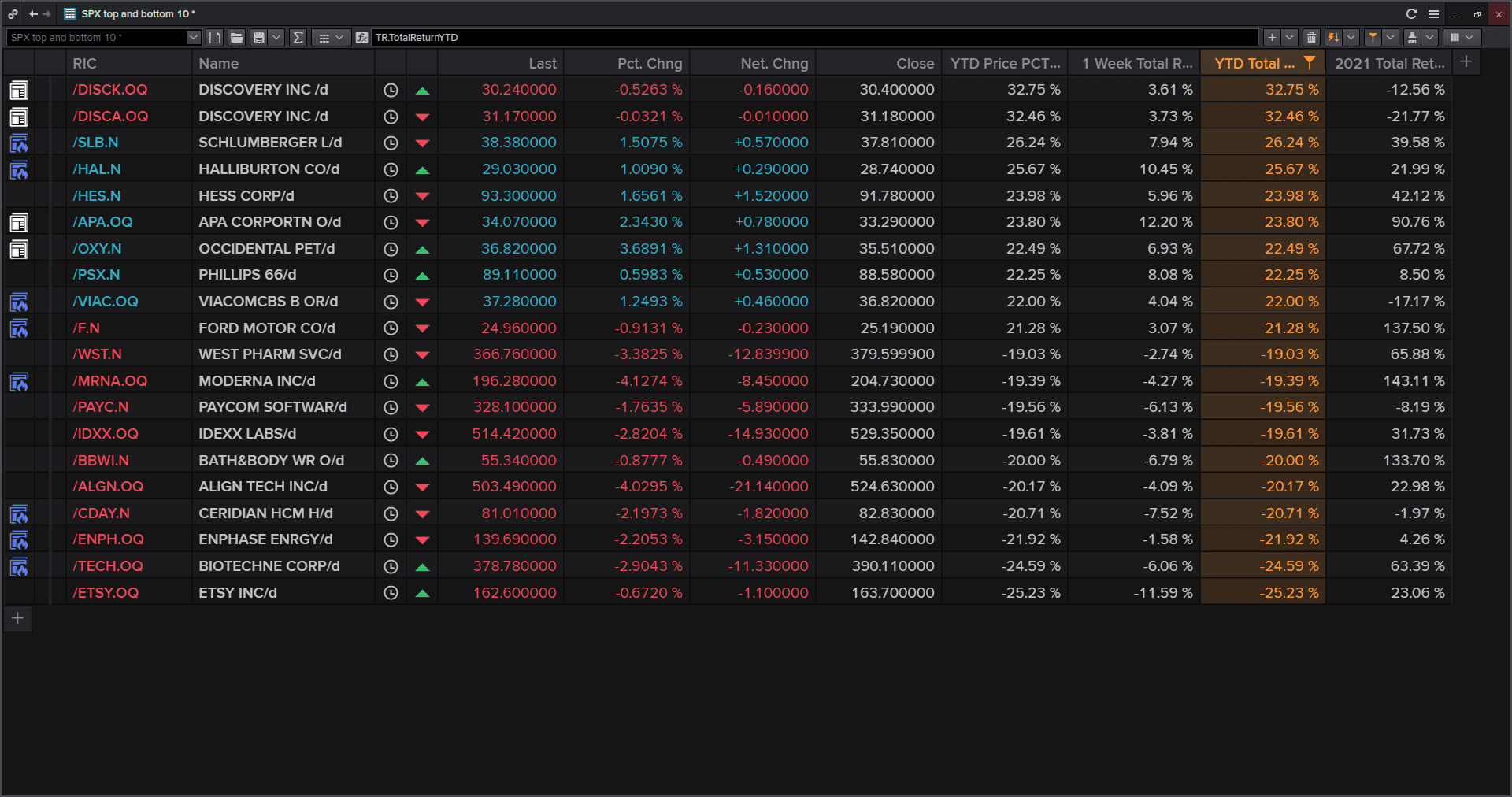Image resolution: width=1512 pixels, height=797 pixels.
Task: Click the format brush icon
Action: point(1412,37)
